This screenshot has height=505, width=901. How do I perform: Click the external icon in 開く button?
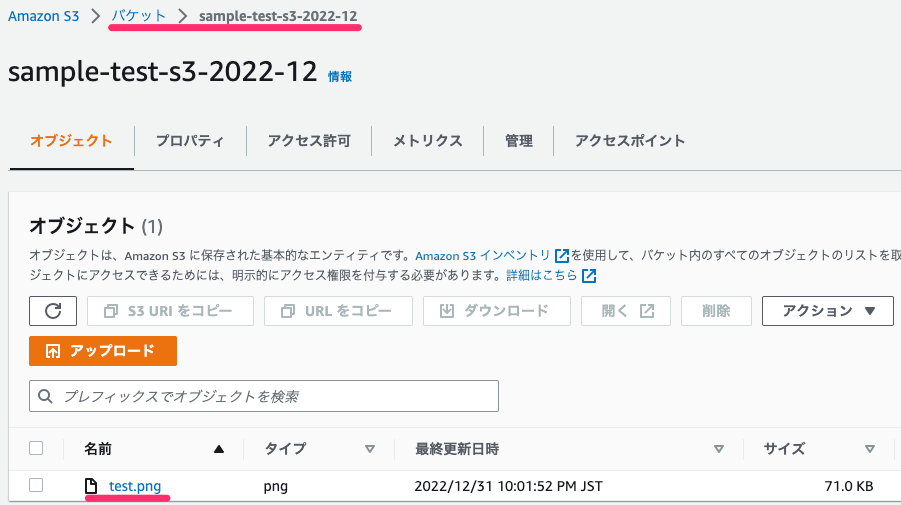pyautogui.click(x=647, y=311)
